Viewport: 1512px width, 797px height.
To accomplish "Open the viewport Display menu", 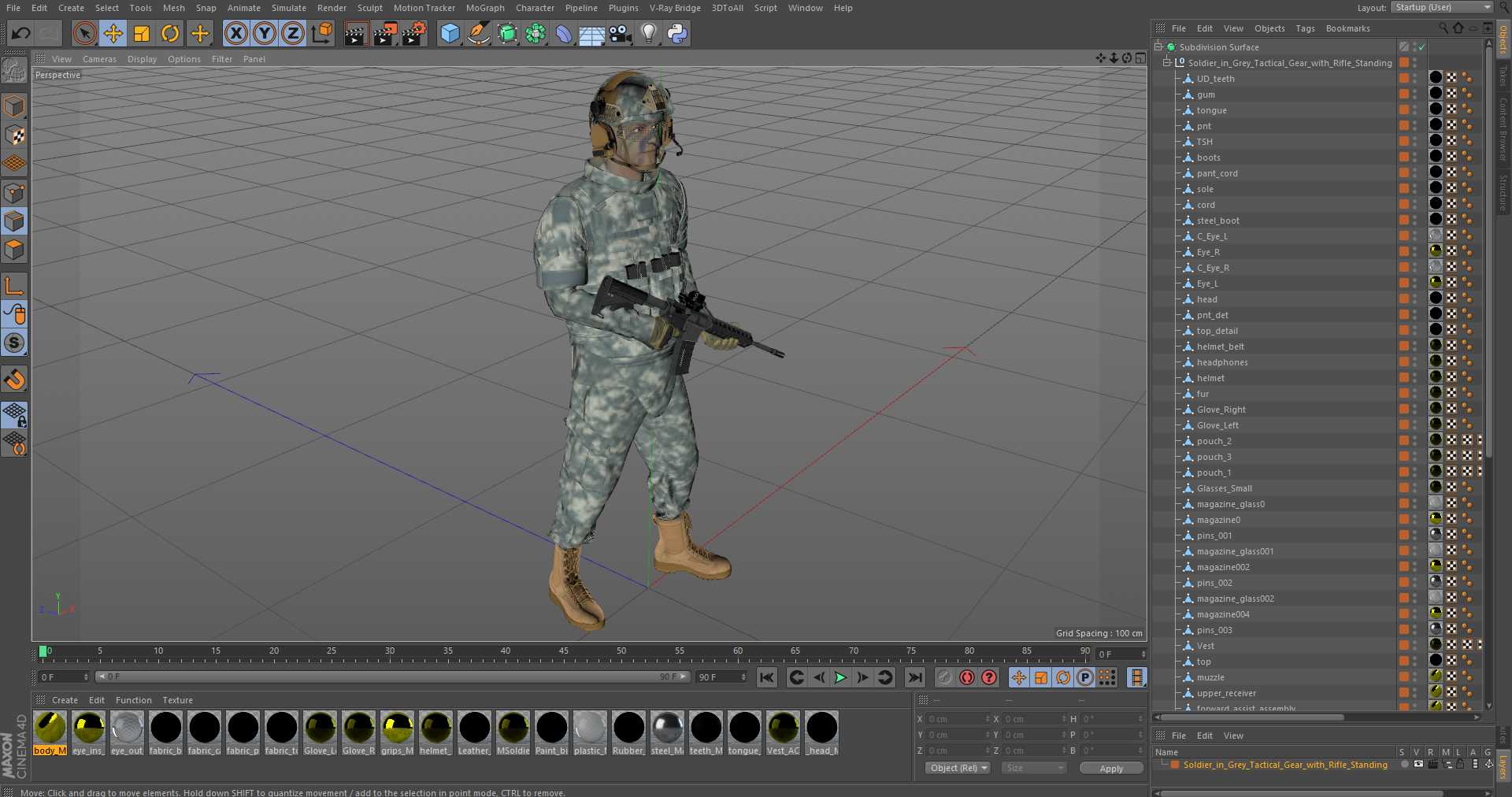I will tap(142, 59).
